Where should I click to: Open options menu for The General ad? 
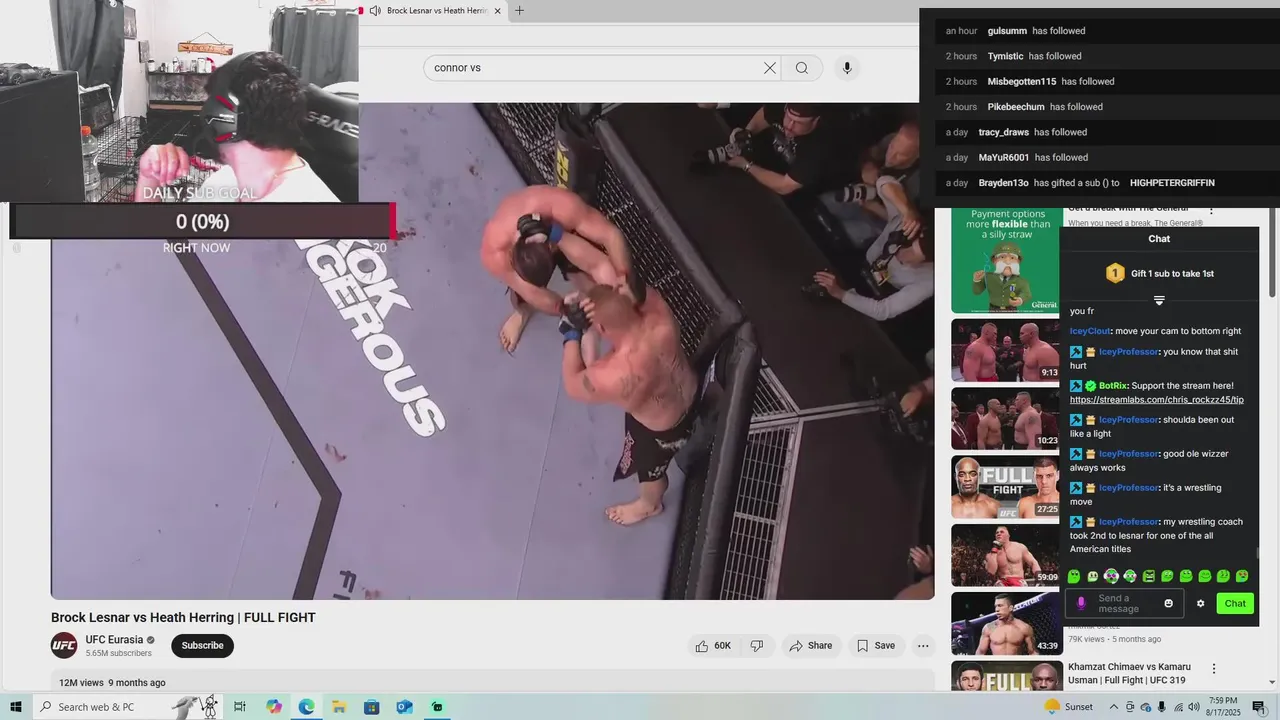[1211, 211]
